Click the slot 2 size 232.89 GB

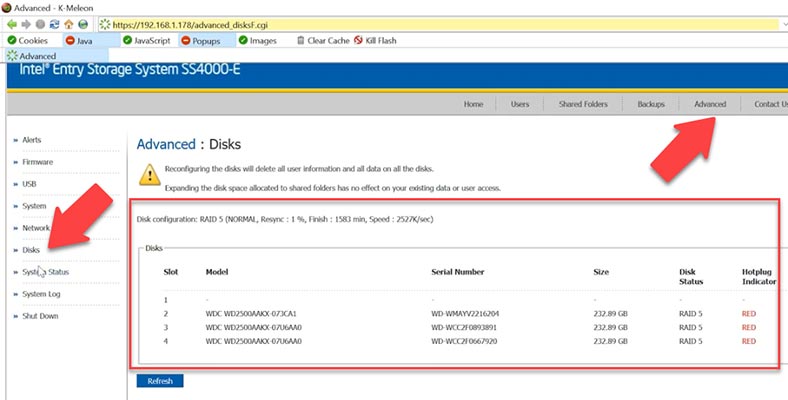[x=610, y=314]
